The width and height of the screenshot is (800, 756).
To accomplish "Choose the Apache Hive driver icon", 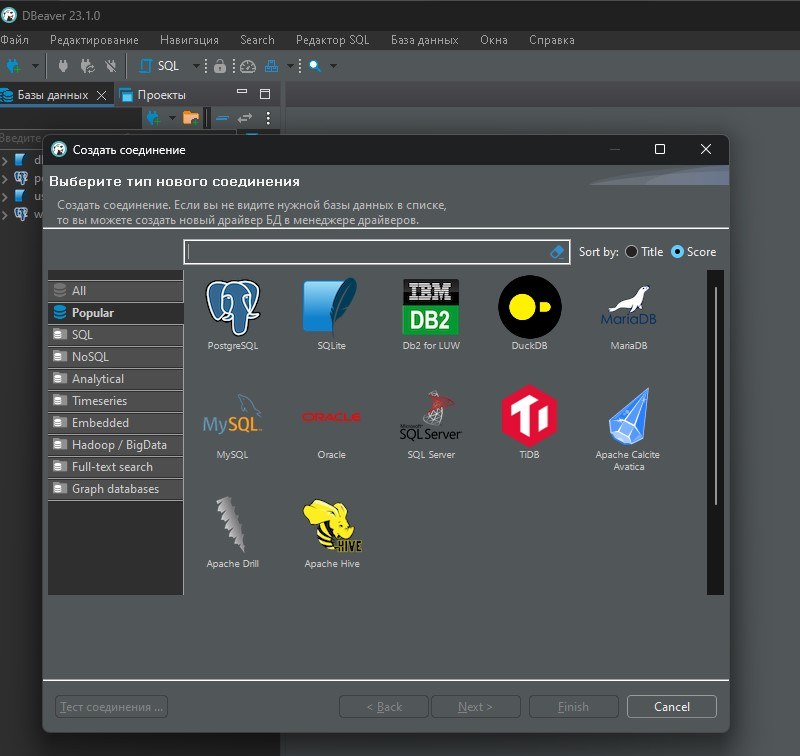I will 332,533.
